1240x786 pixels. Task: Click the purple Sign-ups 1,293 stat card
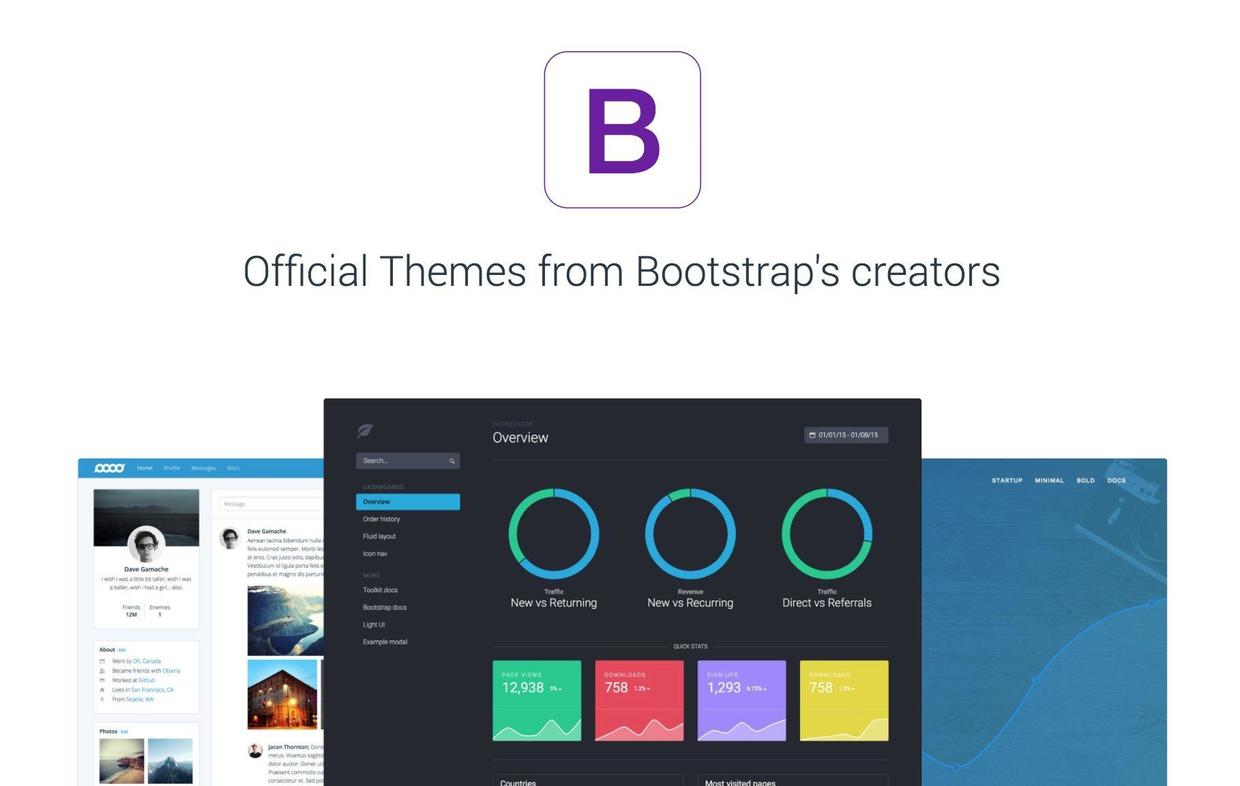click(x=742, y=700)
